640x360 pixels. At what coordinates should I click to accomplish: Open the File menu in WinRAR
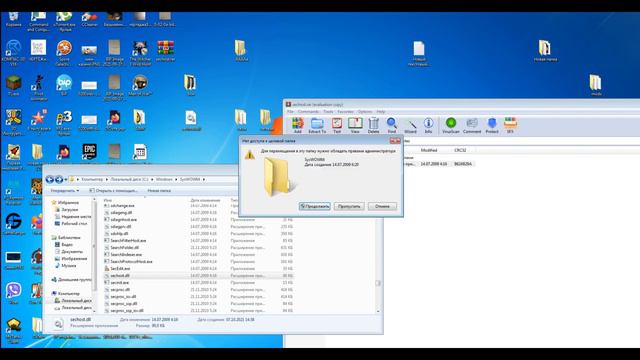290,111
